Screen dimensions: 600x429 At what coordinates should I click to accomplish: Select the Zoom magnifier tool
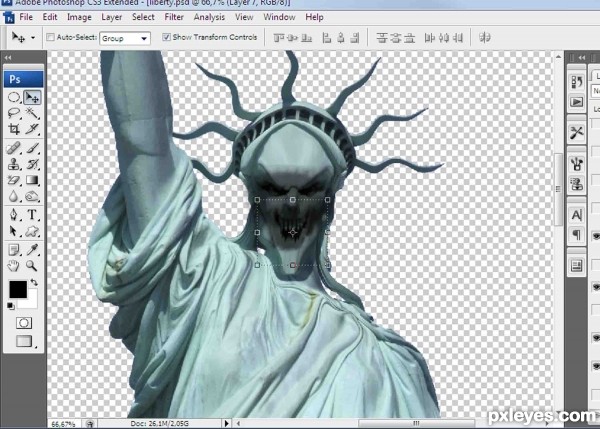click(32, 266)
